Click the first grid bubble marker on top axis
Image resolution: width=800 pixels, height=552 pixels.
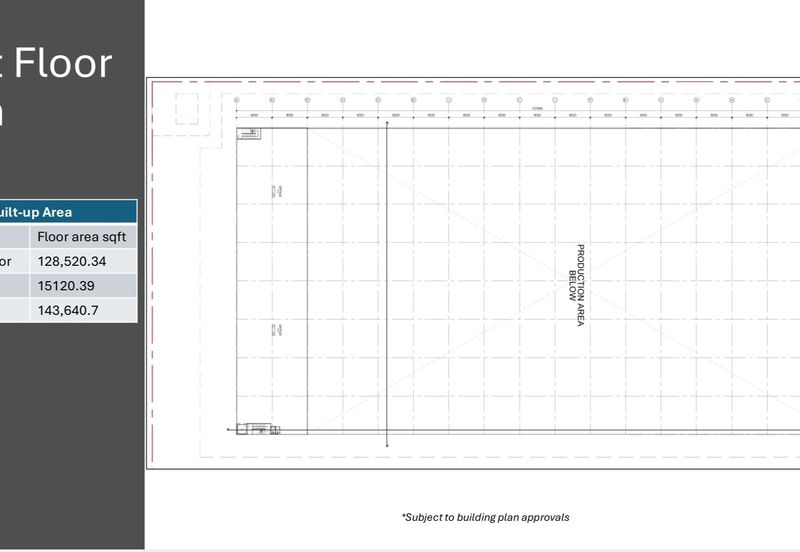236,100
